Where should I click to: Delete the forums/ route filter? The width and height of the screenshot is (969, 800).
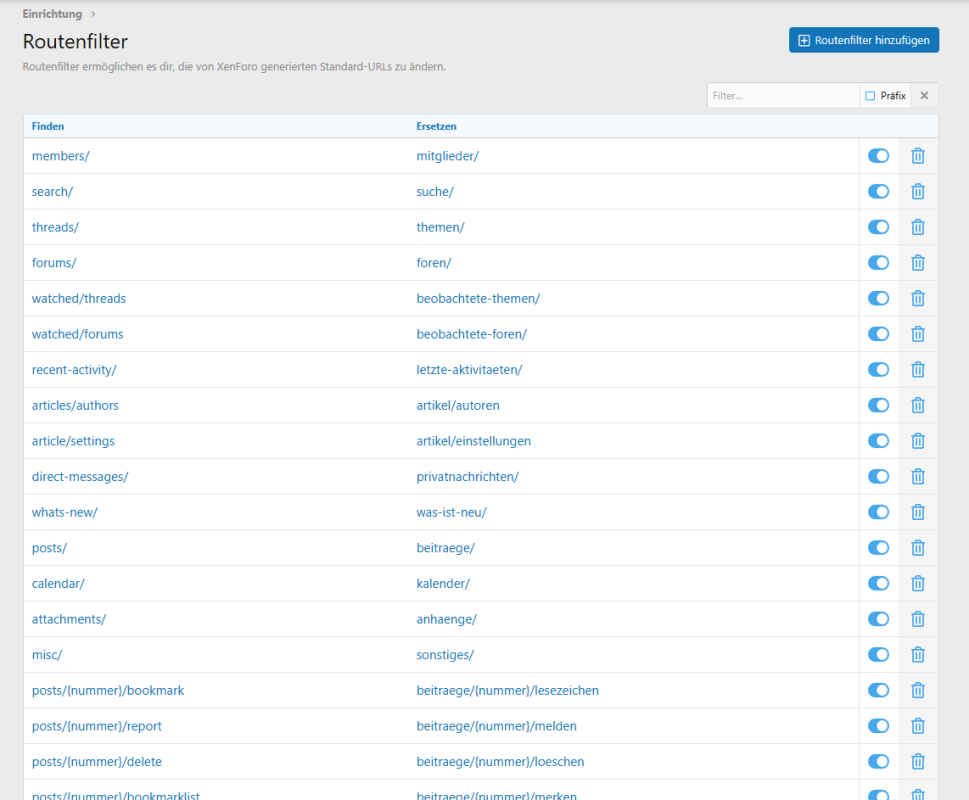(918, 263)
